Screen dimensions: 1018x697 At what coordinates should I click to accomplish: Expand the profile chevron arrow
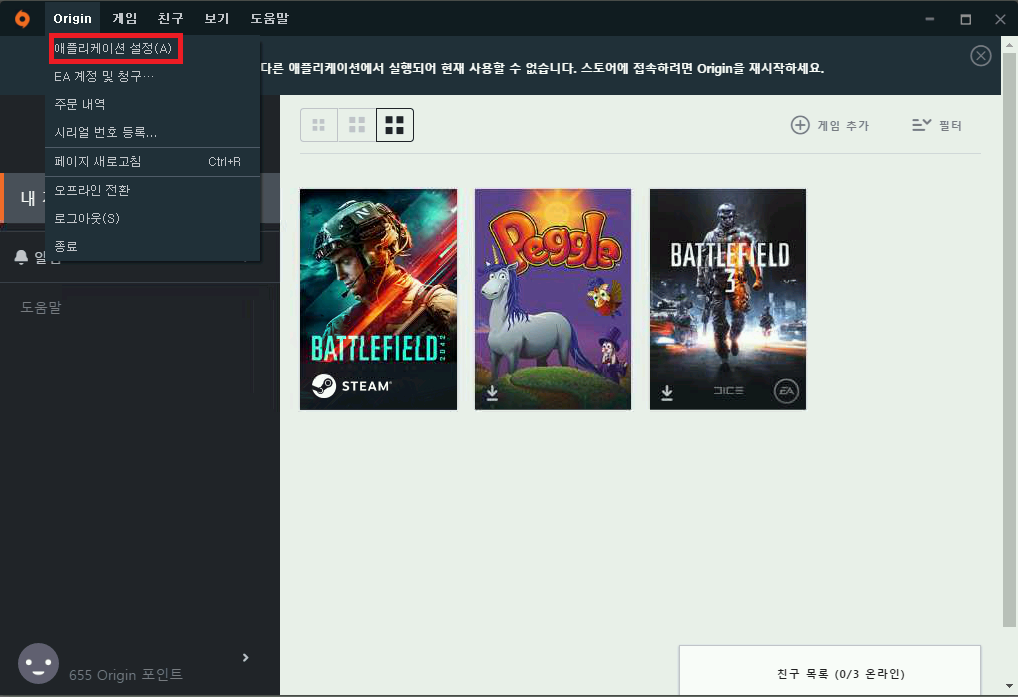pyautogui.click(x=245, y=657)
